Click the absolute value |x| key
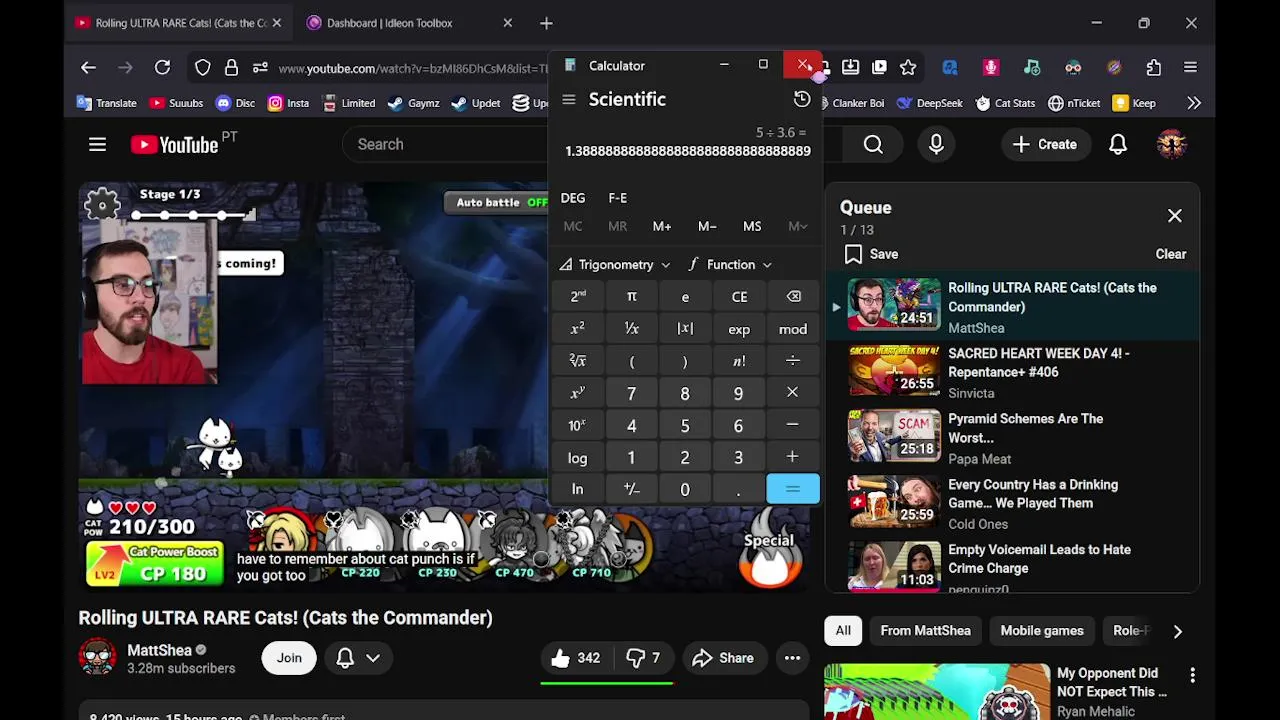Screen dimensions: 1280x720 [685, 329]
